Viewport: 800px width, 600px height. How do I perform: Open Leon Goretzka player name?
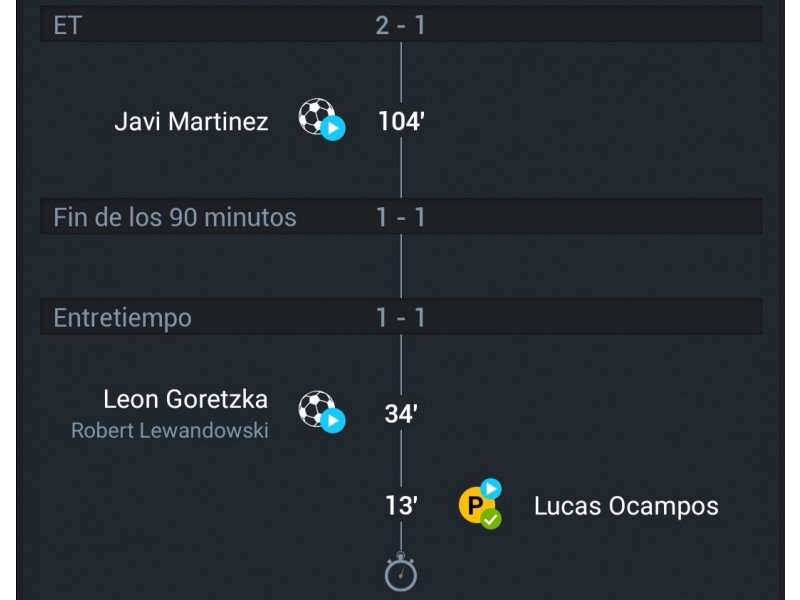tap(186, 399)
